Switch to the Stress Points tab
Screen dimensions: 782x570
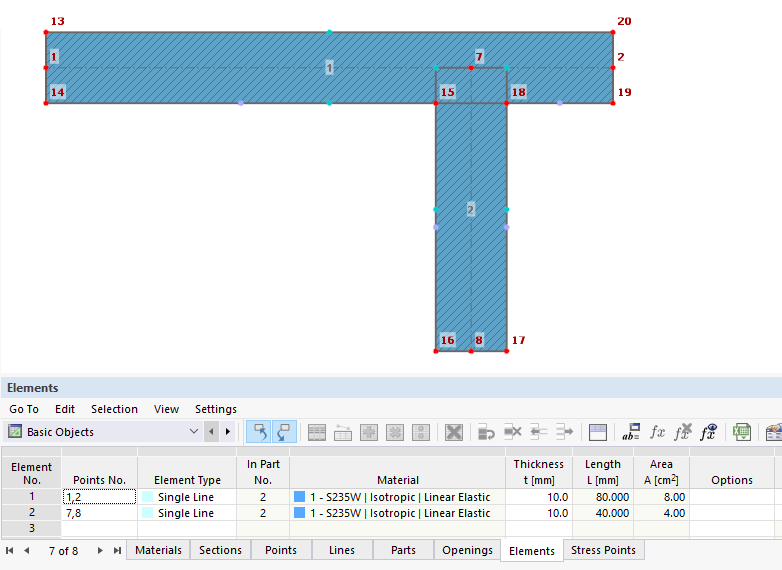(603, 550)
